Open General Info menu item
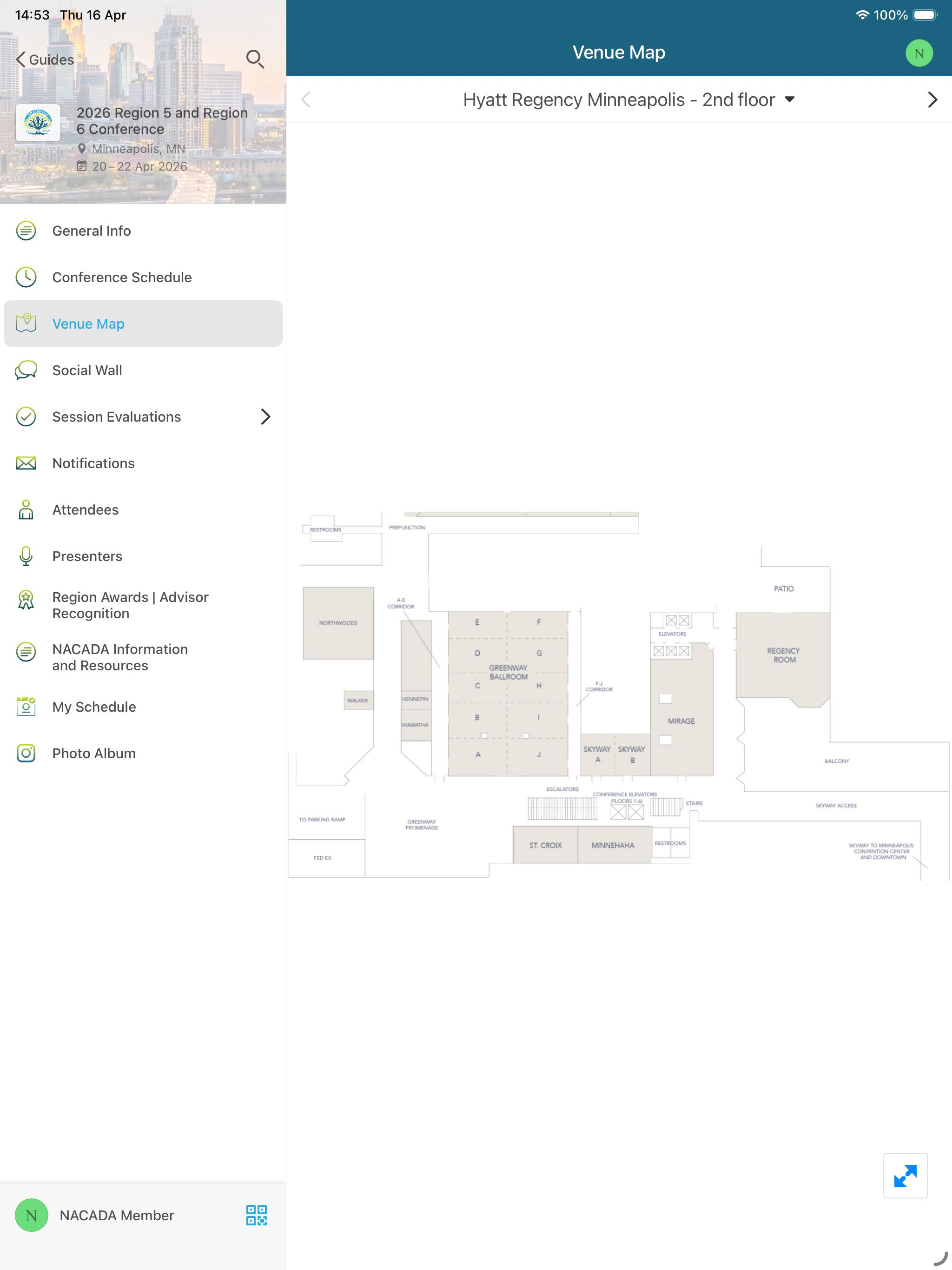 click(143, 231)
